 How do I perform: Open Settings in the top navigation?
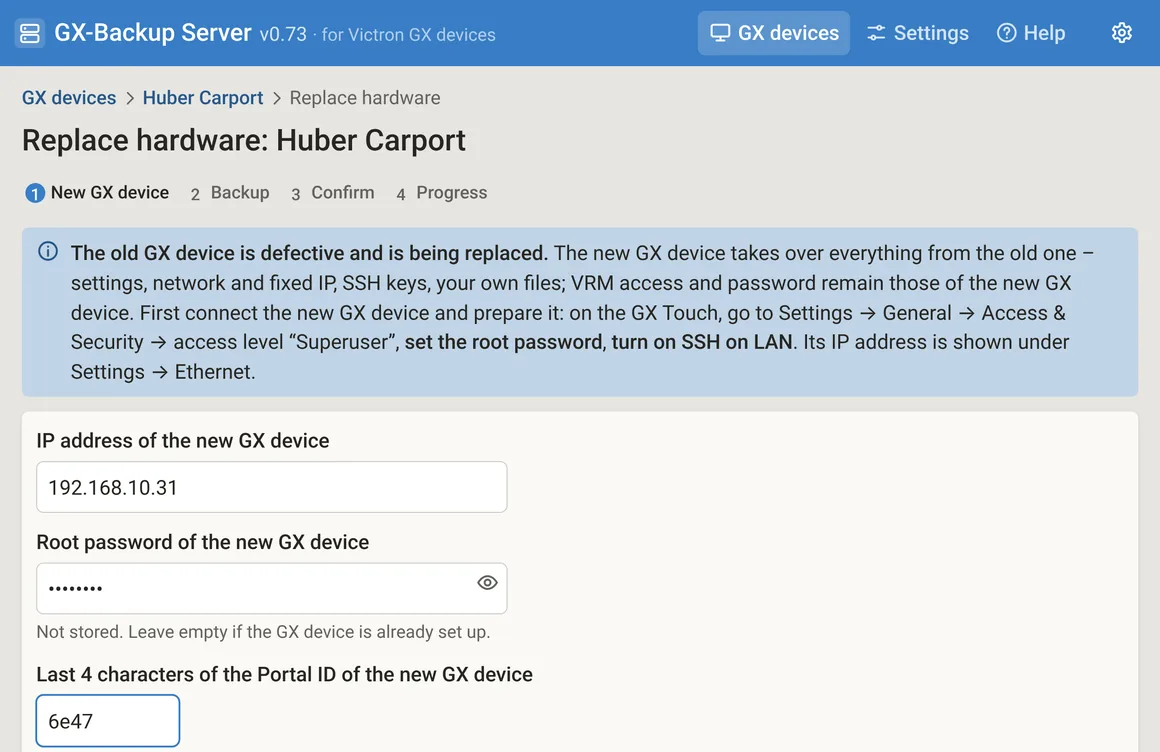pos(917,33)
